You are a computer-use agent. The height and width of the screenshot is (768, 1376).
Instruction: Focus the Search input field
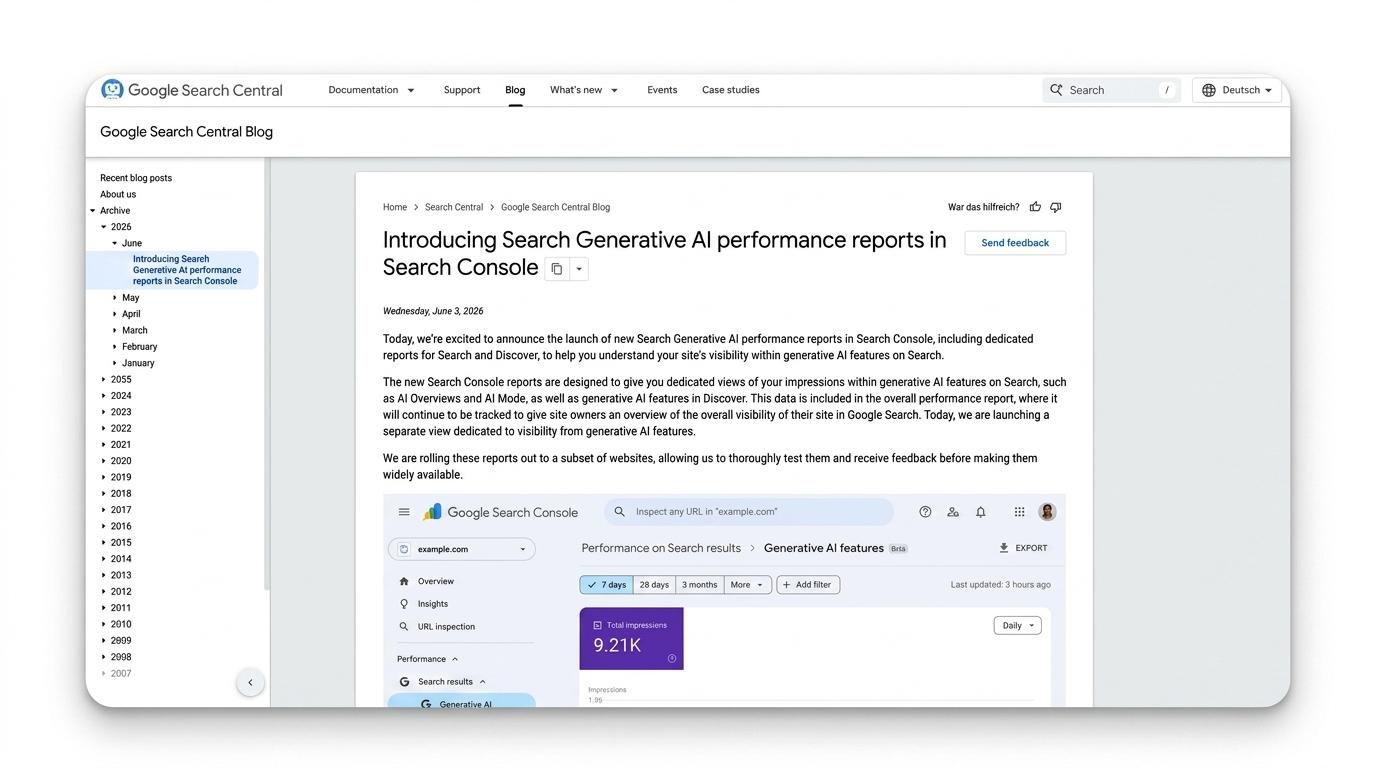(1112, 90)
